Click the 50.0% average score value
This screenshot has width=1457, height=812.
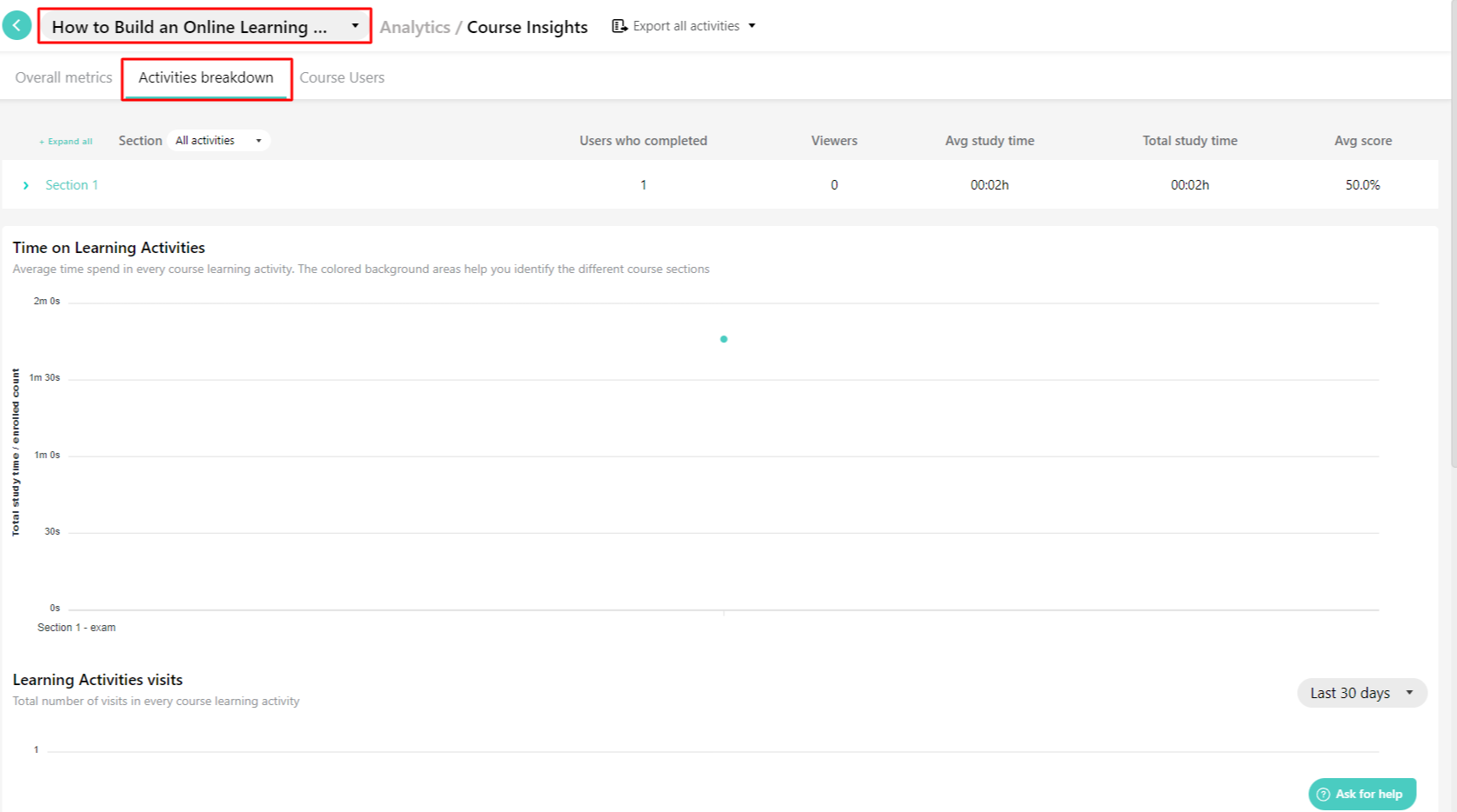[x=1362, y=185]
